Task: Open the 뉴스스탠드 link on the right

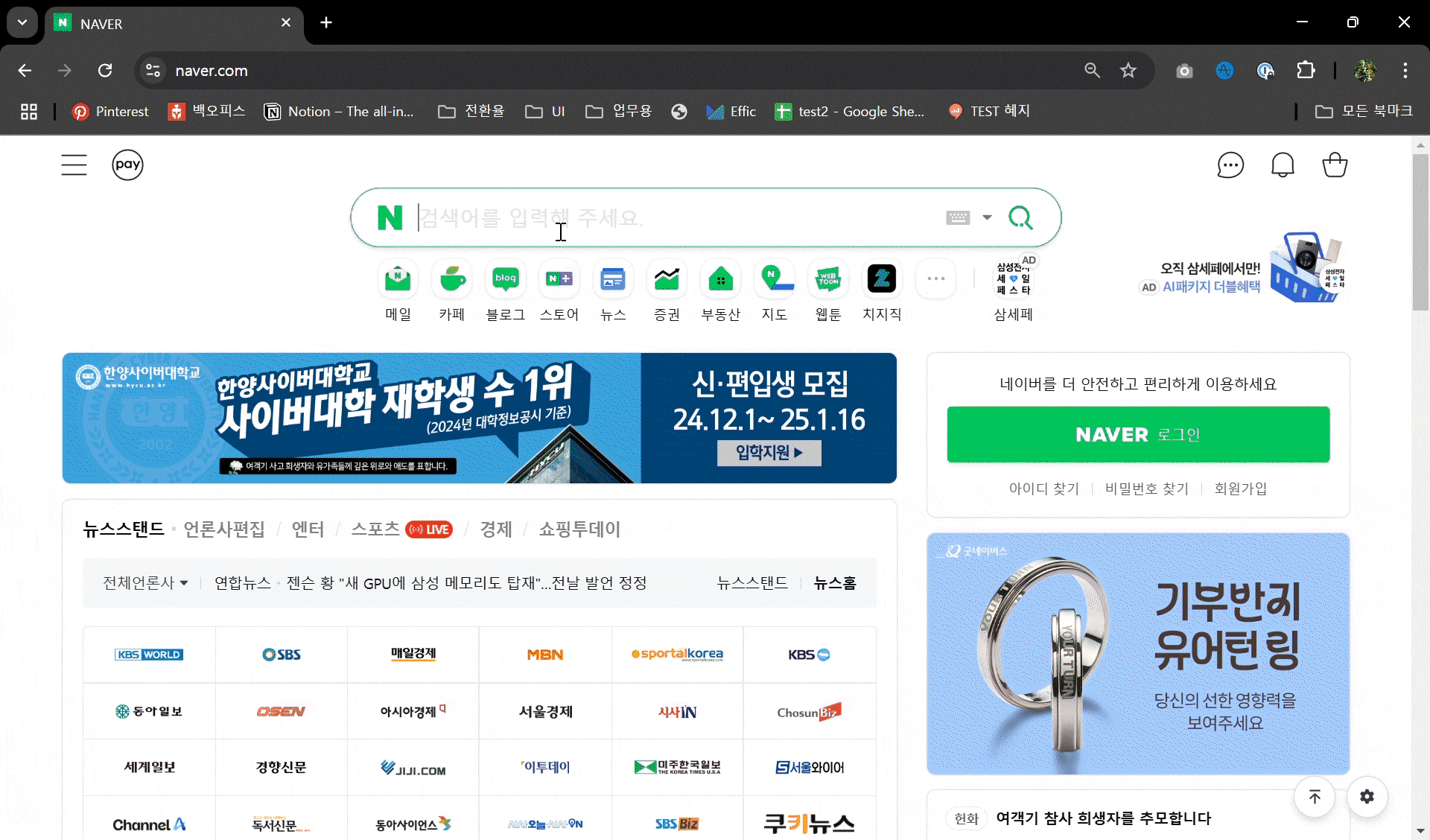Action: tap(752, 582)
